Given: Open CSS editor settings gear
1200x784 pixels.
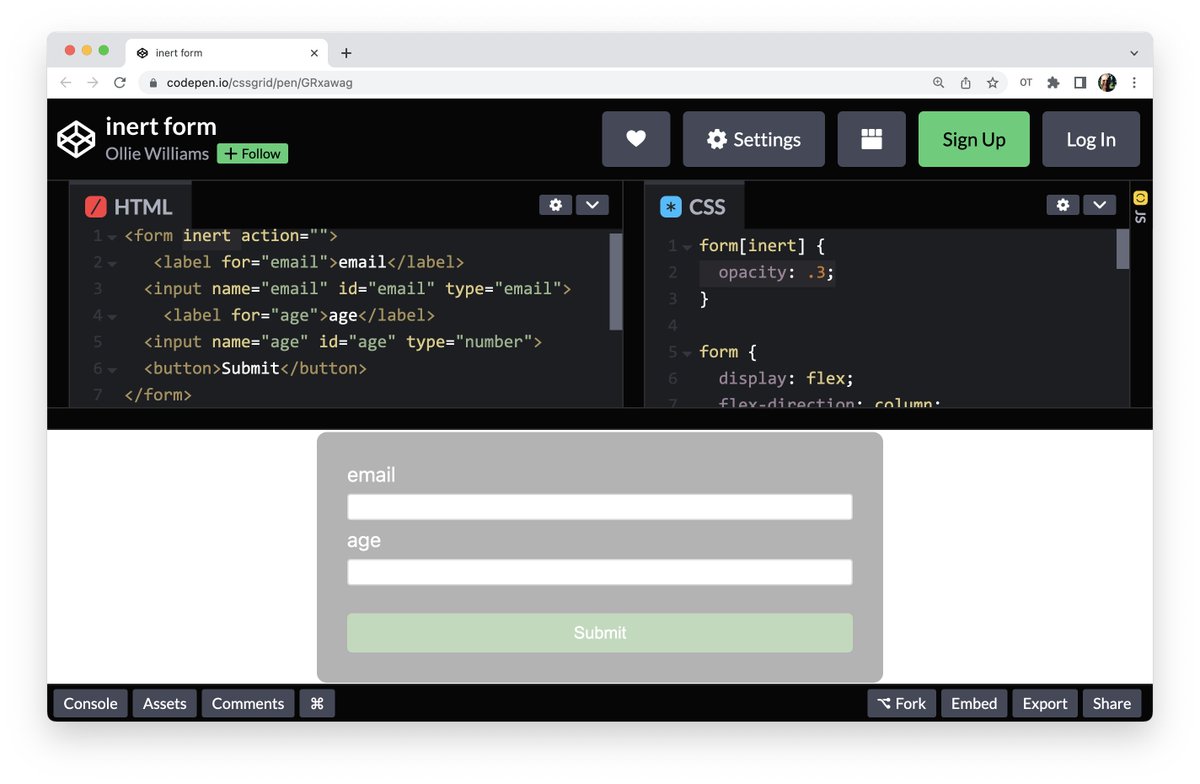Looking at the screenshot, I should (x=1063, y=205).
